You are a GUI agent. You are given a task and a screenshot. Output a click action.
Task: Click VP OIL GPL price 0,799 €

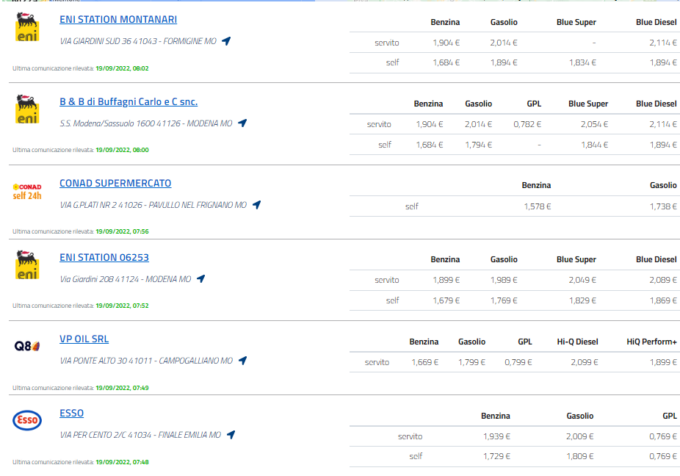(x=518, y=362)
